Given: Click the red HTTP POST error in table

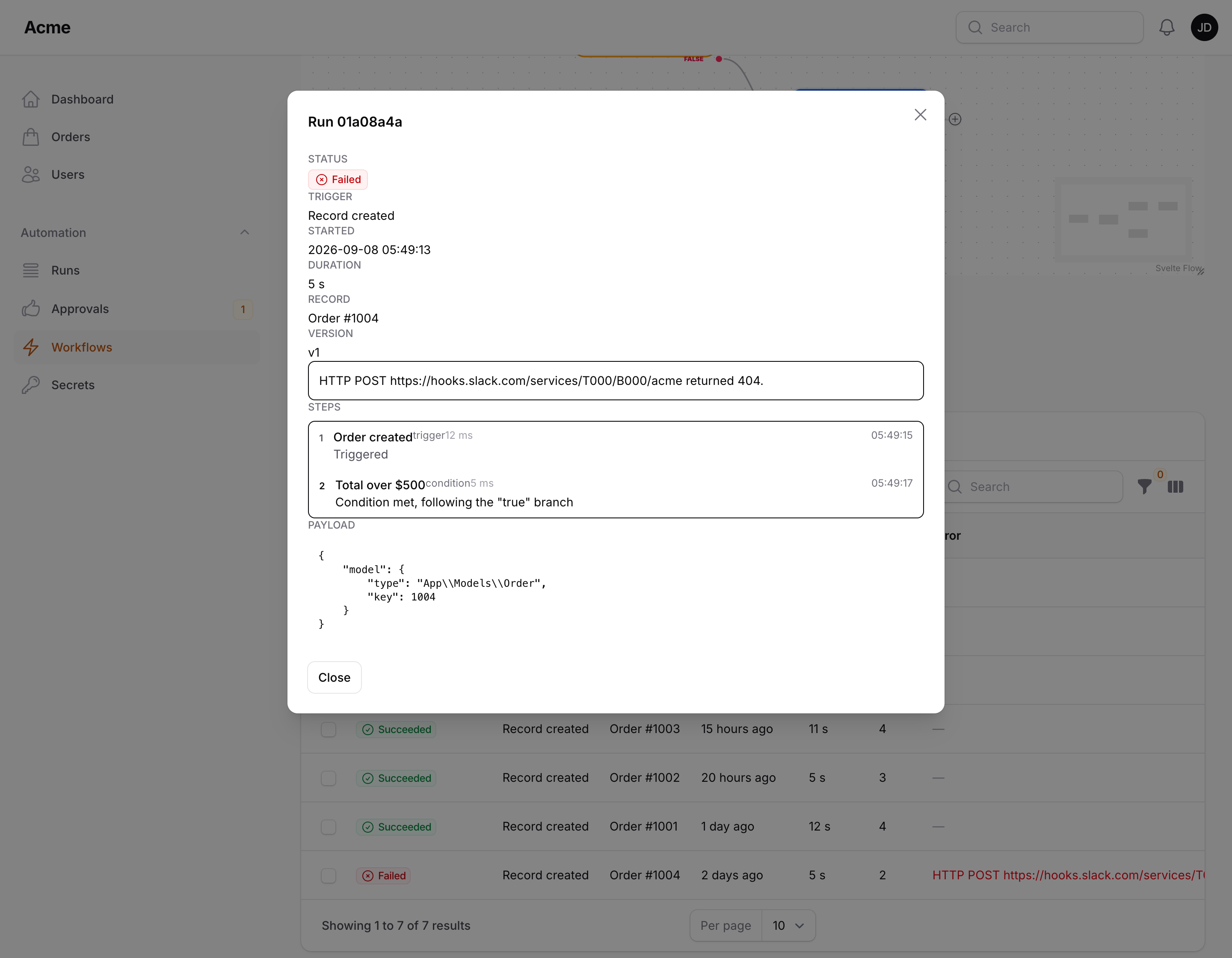Looking at the screenshot, I should (x=1069, y=875).
